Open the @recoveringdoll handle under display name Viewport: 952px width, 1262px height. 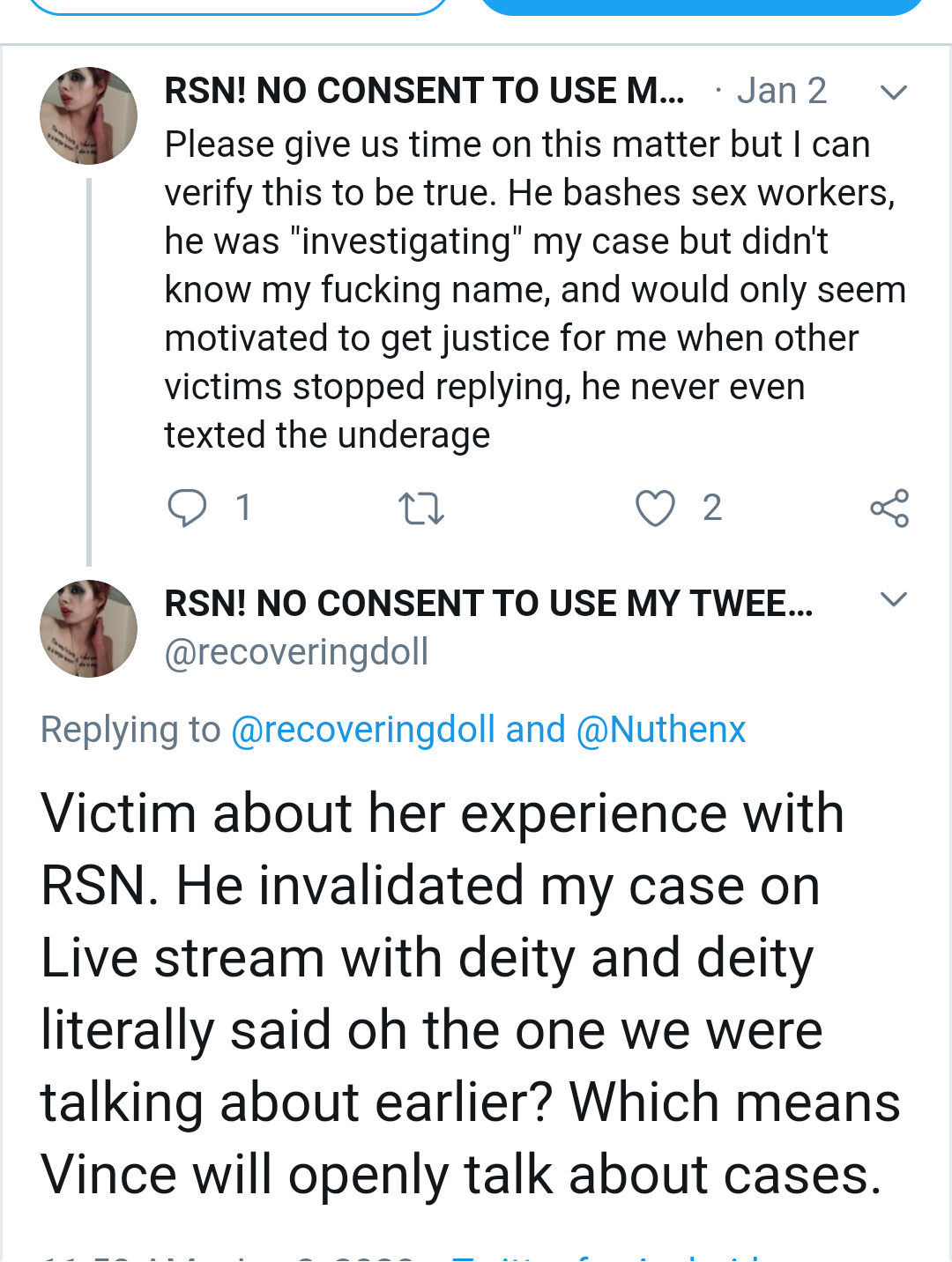296,652
